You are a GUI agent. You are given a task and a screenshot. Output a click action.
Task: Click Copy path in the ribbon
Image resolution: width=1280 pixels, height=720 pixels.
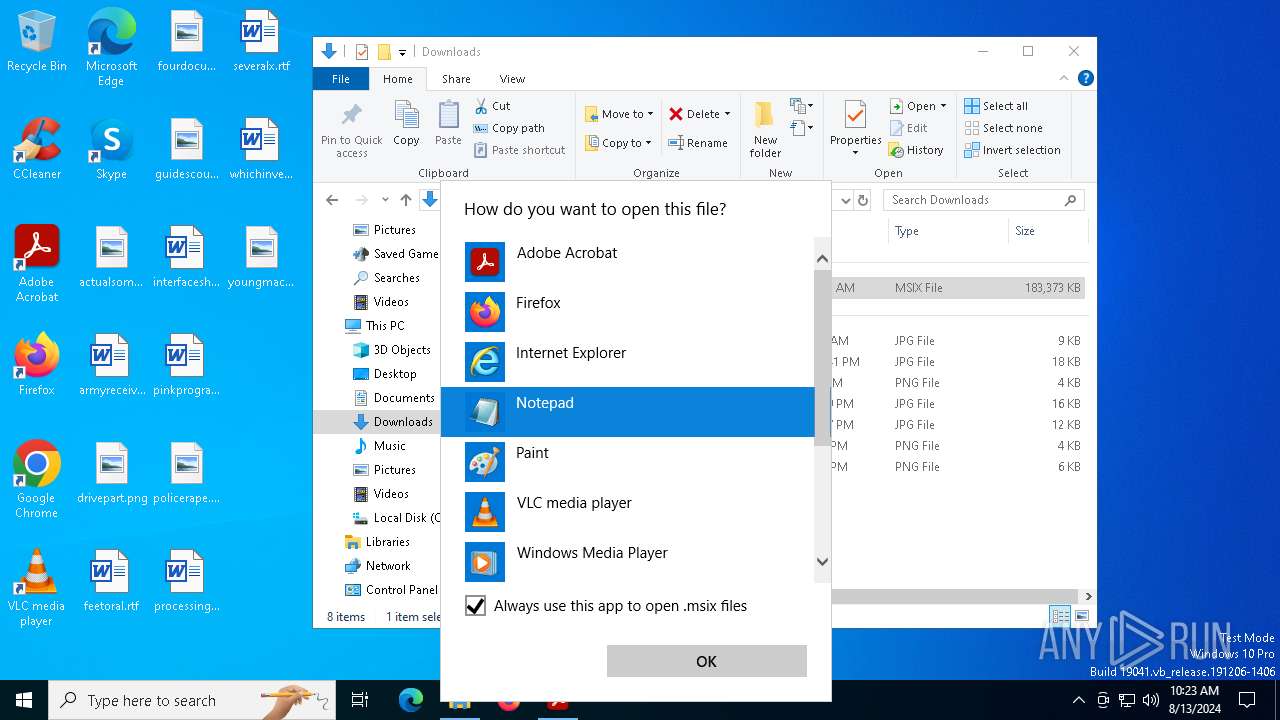pos(509,128)
